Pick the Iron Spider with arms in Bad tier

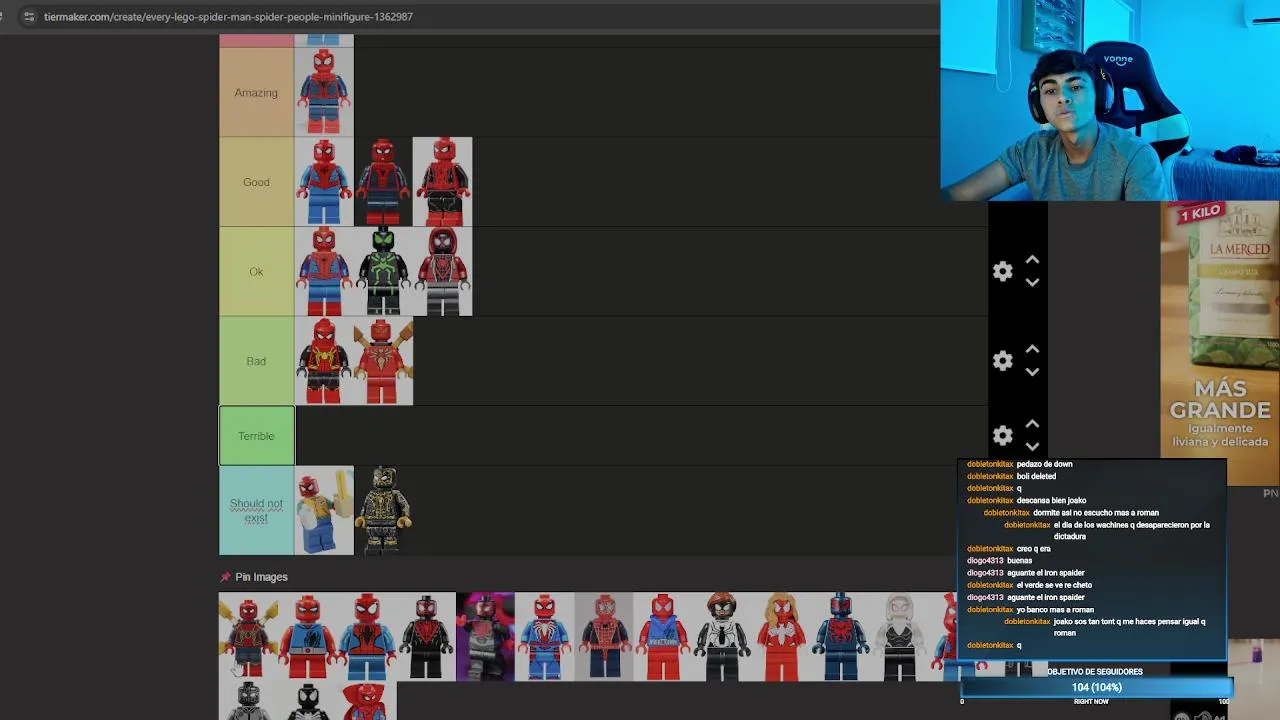(x=383, y=361)
